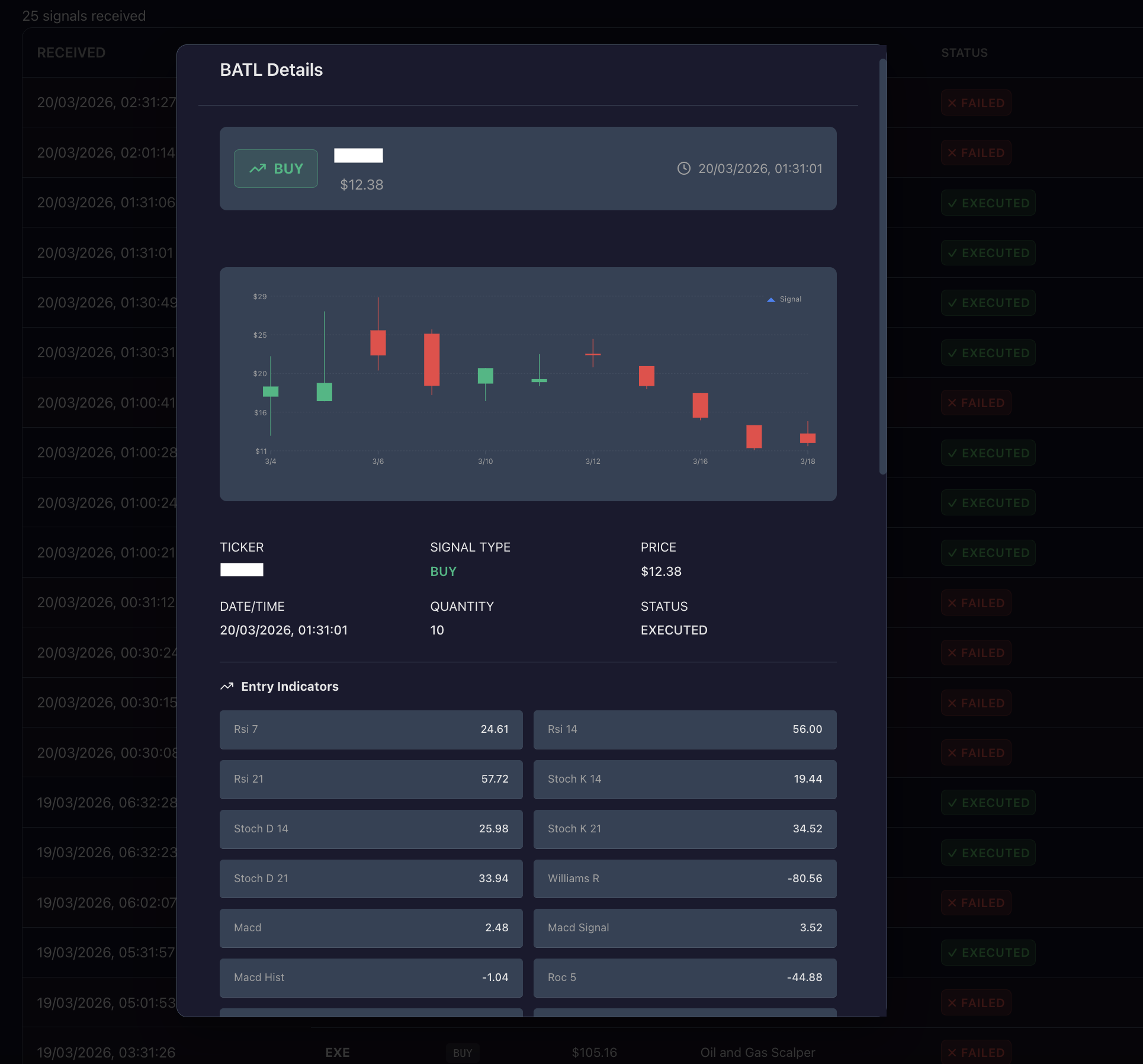Image resolution: width=1143 pixels, height=1064 pixels.
Task: Click the Stoch D 21 indicator card
Action: [x=371, y=879]
